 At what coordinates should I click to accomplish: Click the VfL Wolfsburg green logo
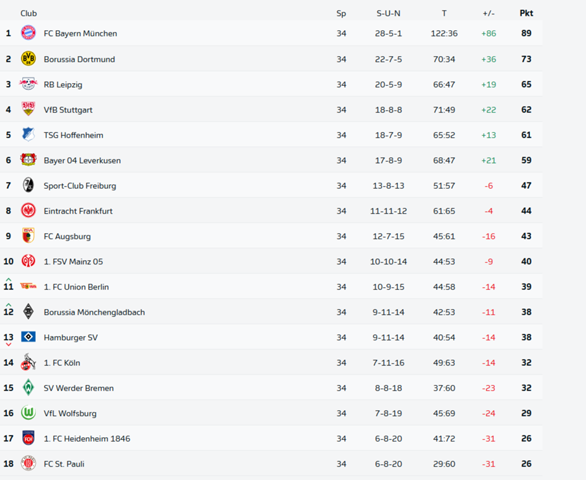[x=28, y=413]
